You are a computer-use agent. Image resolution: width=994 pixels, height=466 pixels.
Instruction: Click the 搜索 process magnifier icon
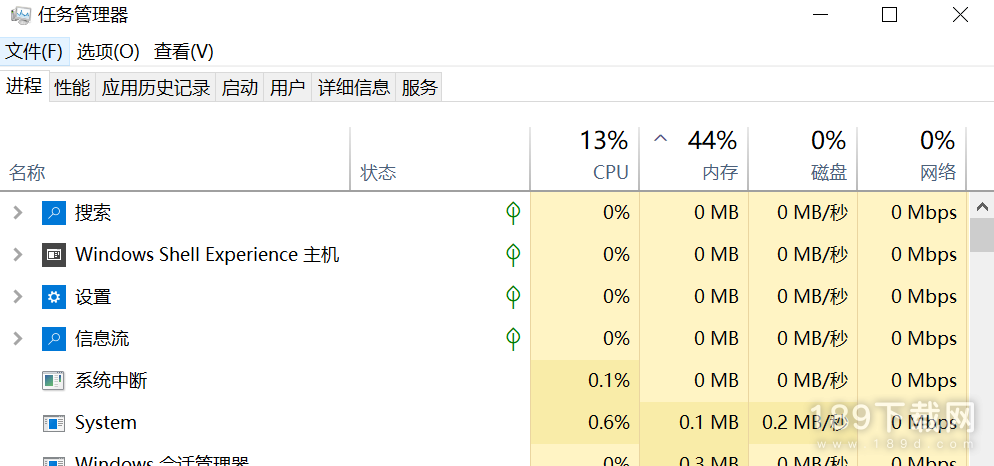point(53,213)
